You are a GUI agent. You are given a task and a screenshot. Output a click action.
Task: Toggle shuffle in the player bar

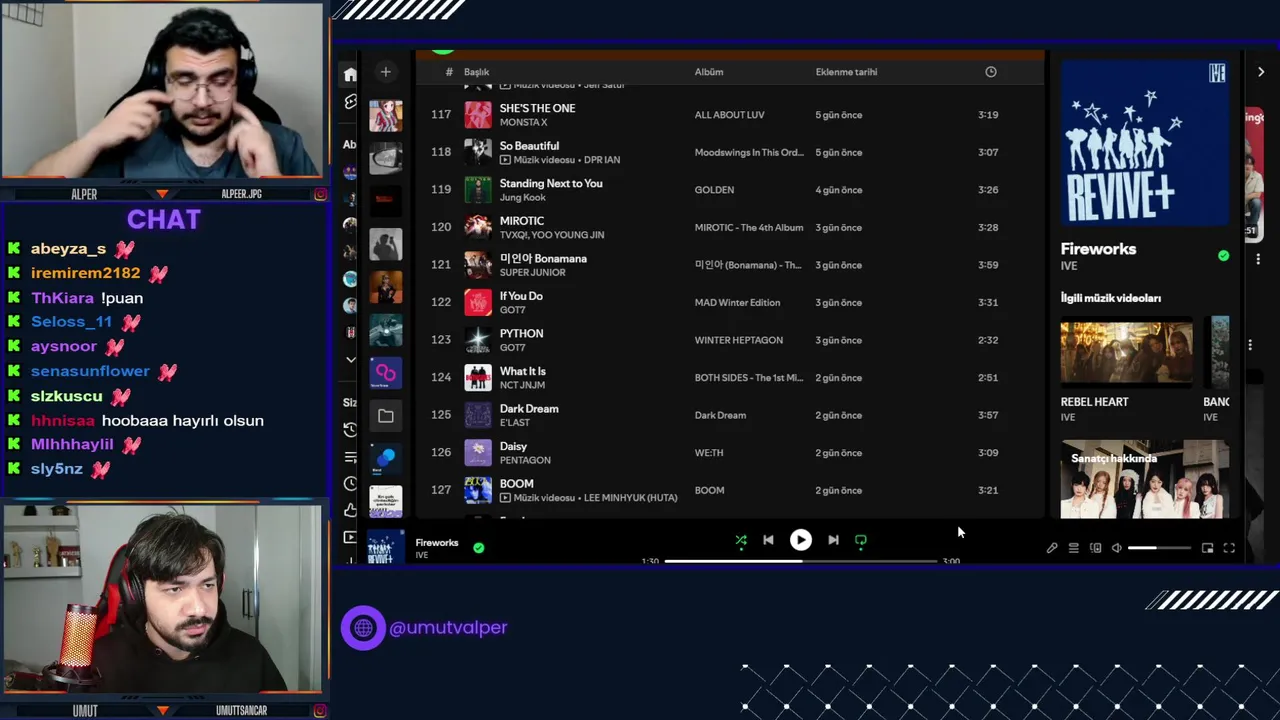point(741,540)
